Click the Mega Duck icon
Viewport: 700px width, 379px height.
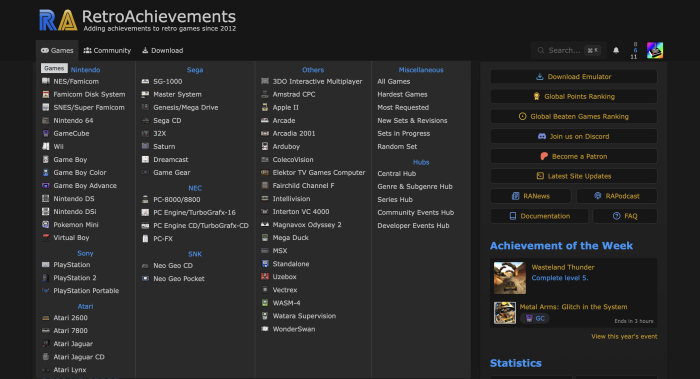click(265, 237)
